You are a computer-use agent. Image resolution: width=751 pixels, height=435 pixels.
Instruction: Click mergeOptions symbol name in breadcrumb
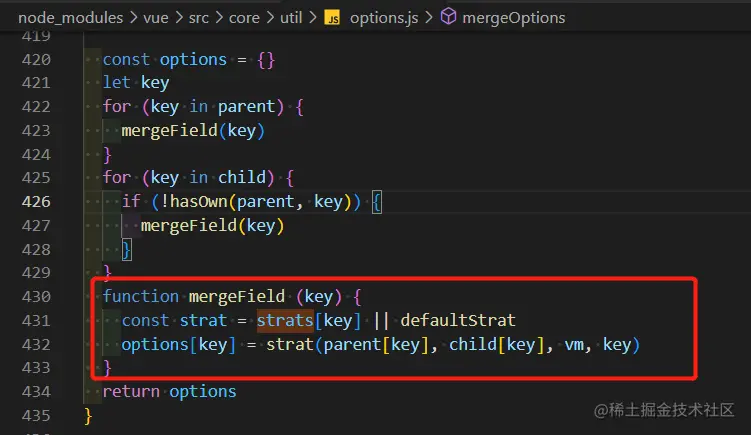(513, 17)
